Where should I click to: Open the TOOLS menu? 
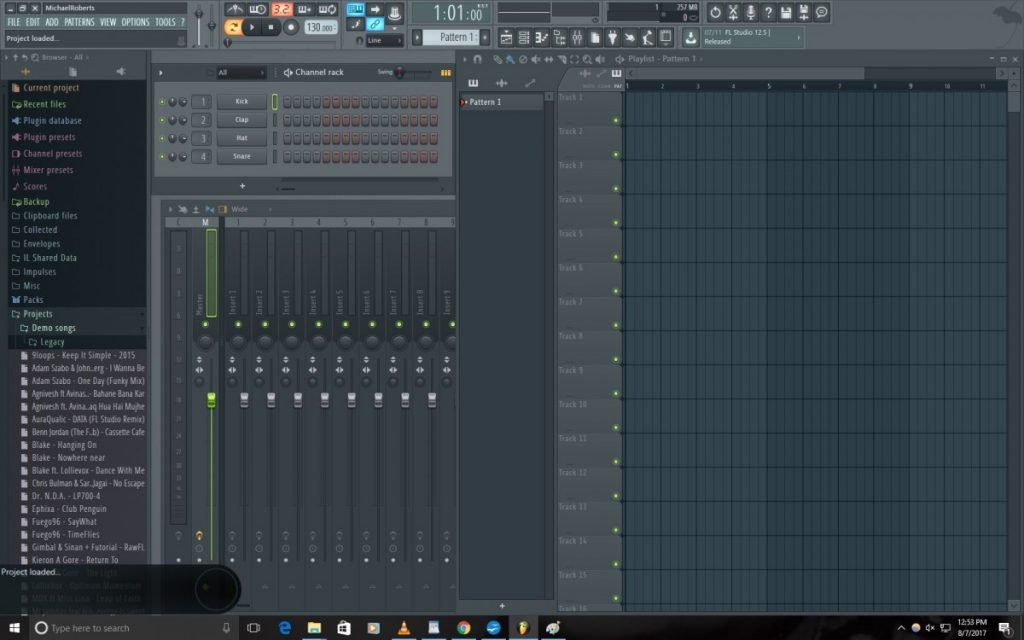[163, 21]
